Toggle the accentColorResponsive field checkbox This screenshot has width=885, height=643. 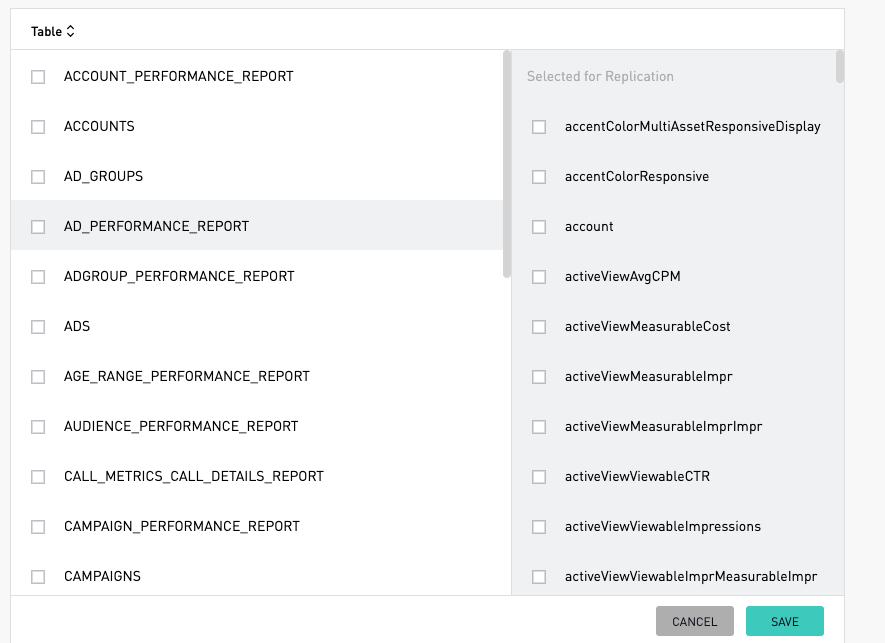[539, 177]
